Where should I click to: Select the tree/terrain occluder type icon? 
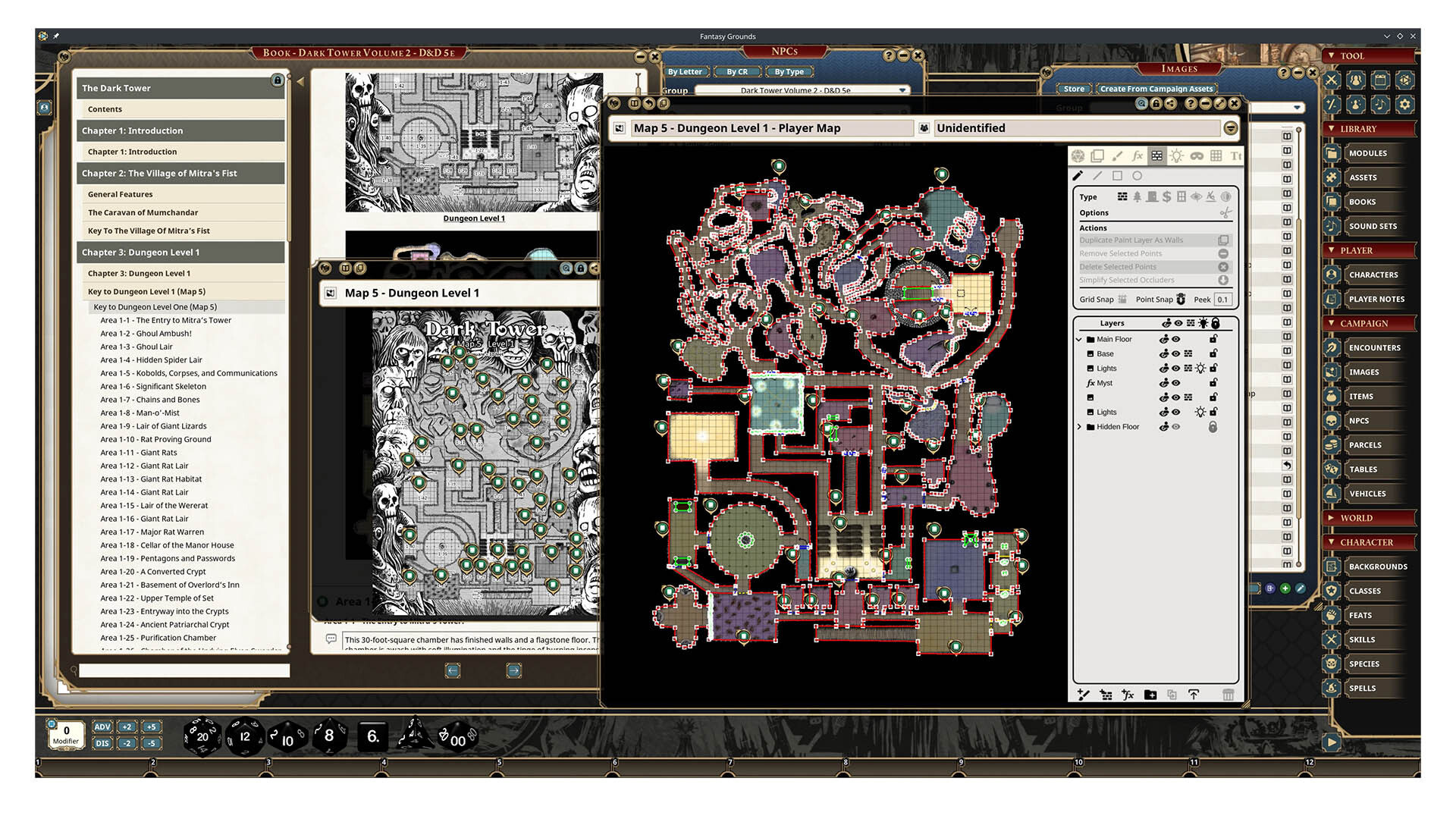click(x=1137, y=196)
